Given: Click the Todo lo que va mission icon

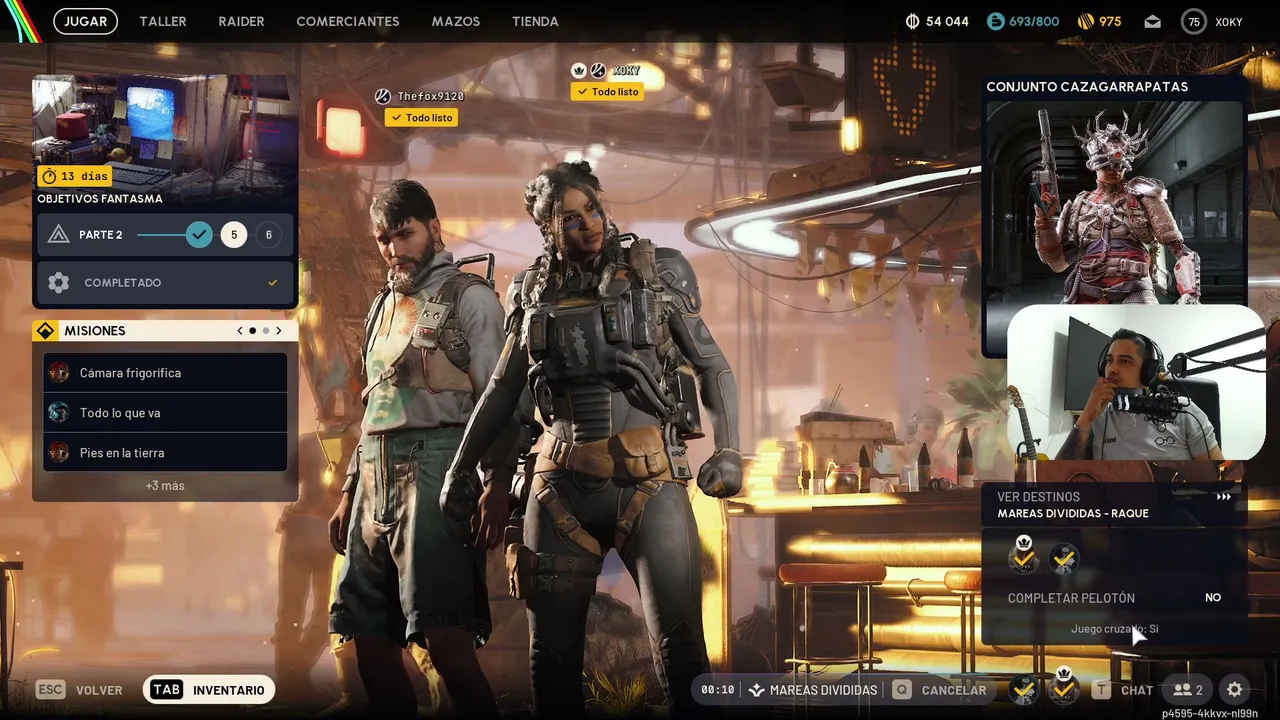Looking at the screenshot, I should (x=59, y=413).
